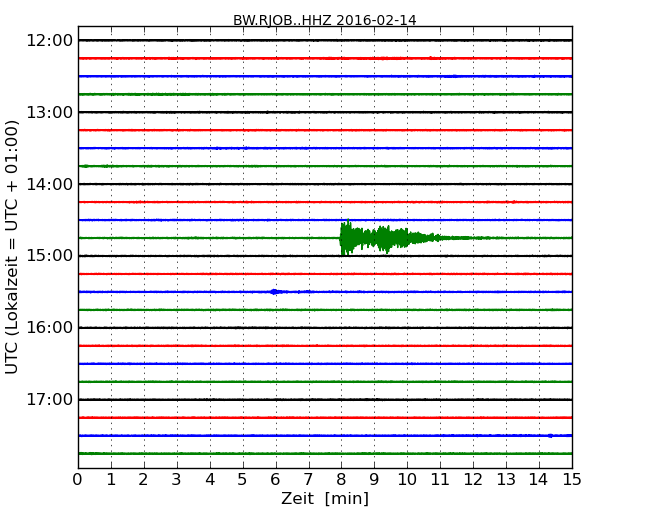Screen dimensions: 650x520
Task: Click the x-axis tick label 0
Action: [78, 480]
